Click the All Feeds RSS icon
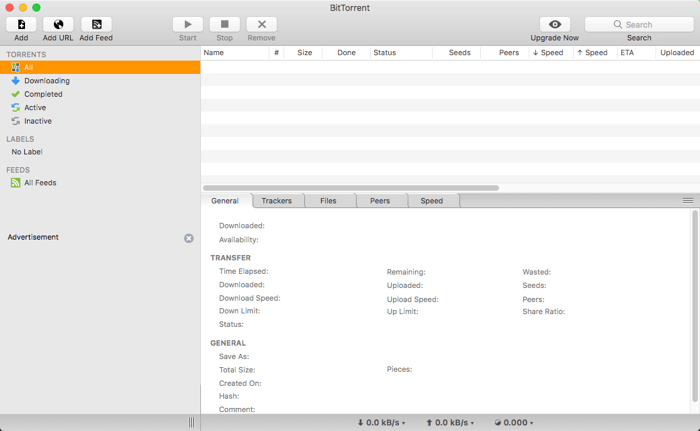 [16, 183]
